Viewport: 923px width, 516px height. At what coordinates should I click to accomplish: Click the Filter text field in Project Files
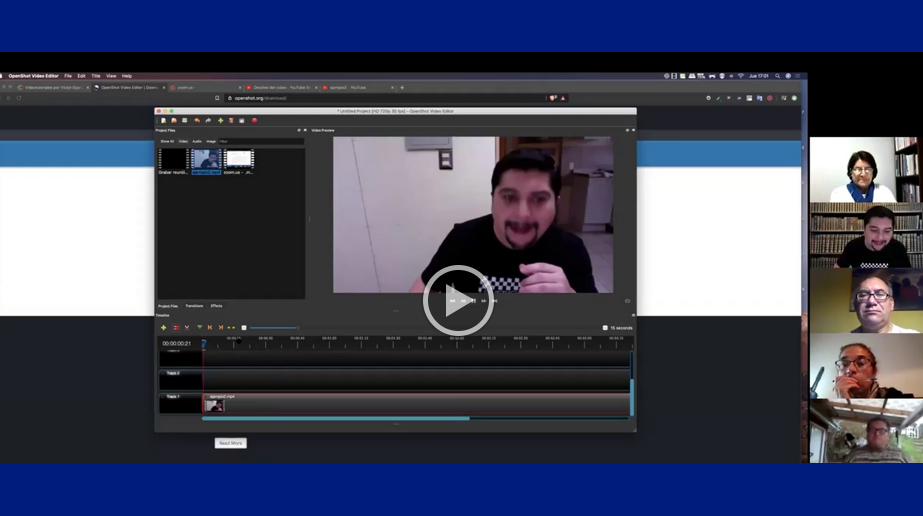[x=261, y=141]
